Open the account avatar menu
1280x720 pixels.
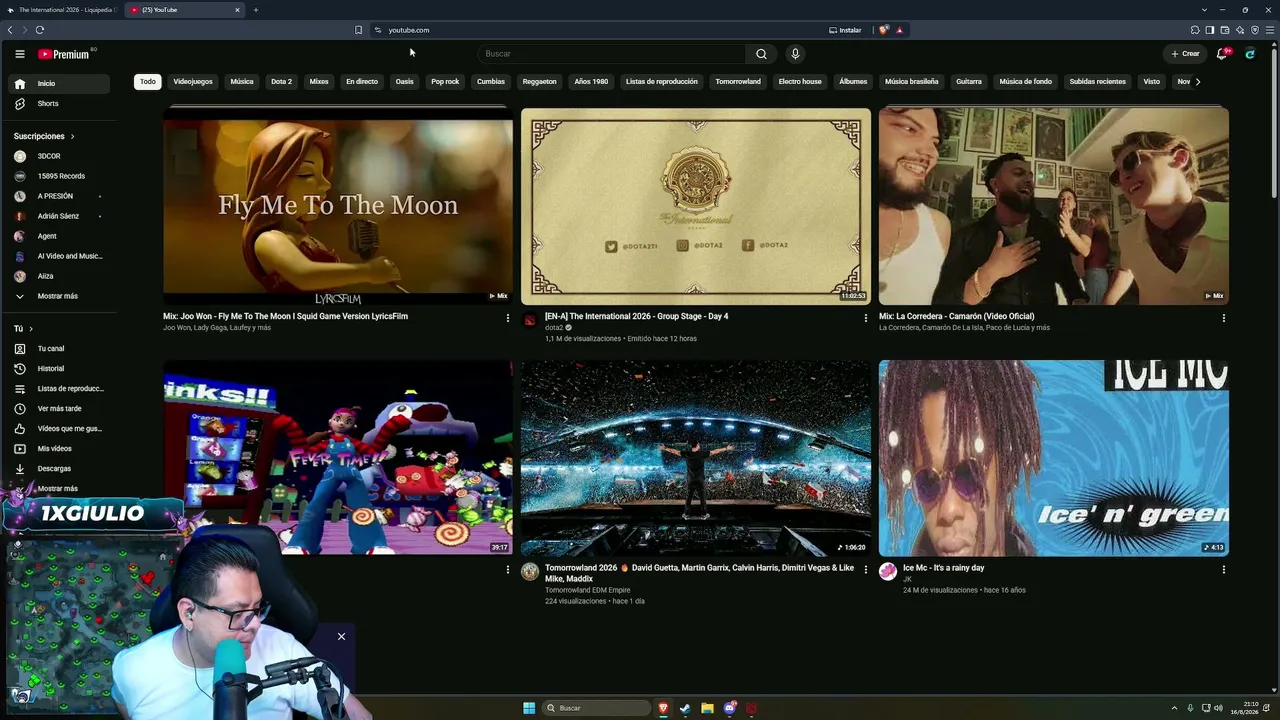tap(1250, 54)
